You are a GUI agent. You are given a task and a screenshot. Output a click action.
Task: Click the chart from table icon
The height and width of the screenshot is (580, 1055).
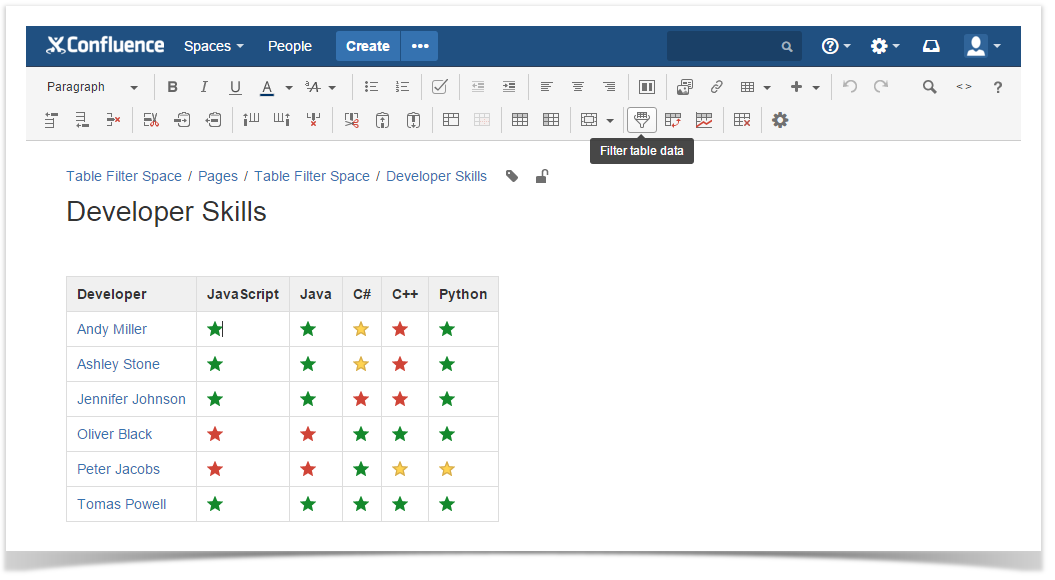[704, 120]
